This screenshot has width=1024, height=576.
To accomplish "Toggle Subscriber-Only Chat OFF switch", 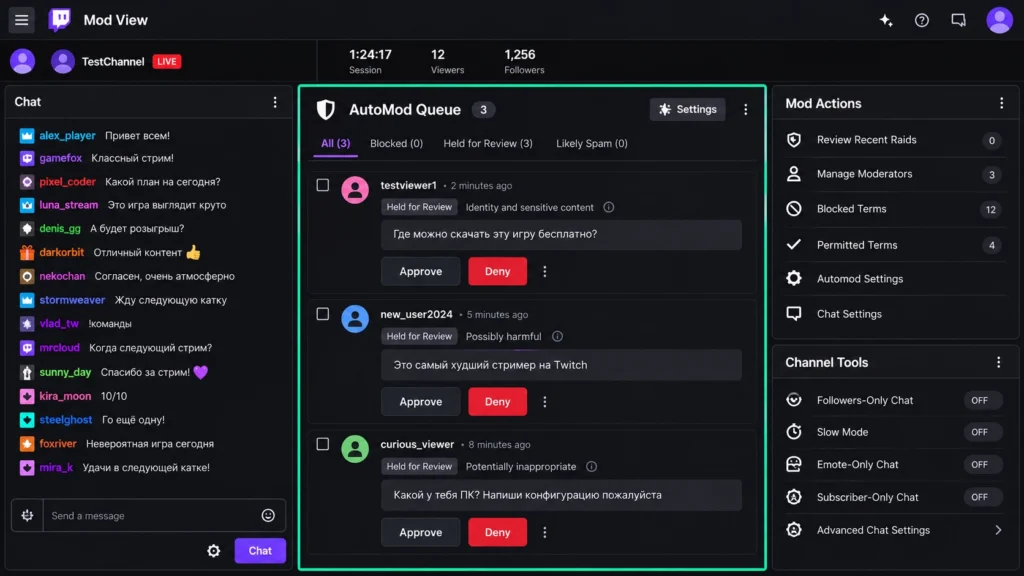I will tap(982, 498).
